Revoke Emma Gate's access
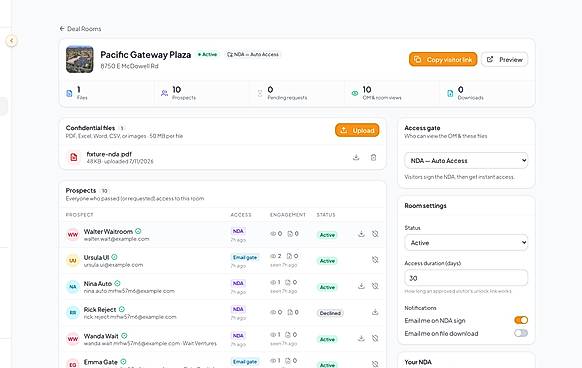Screen dimensions: 582x368 [x=375, y=364]
